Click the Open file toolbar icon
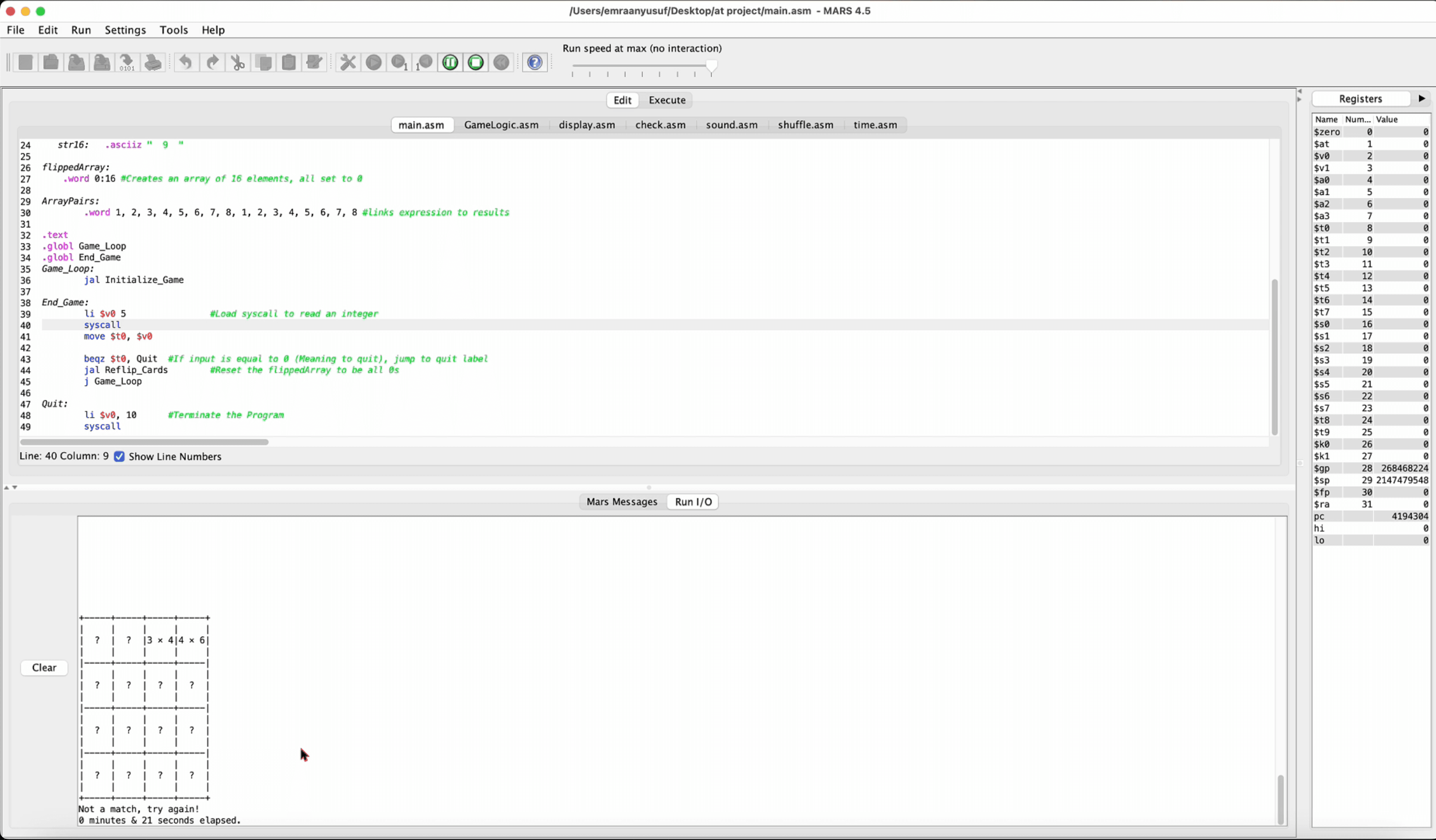The image size is (1436, 840). [x=51, y=62]
